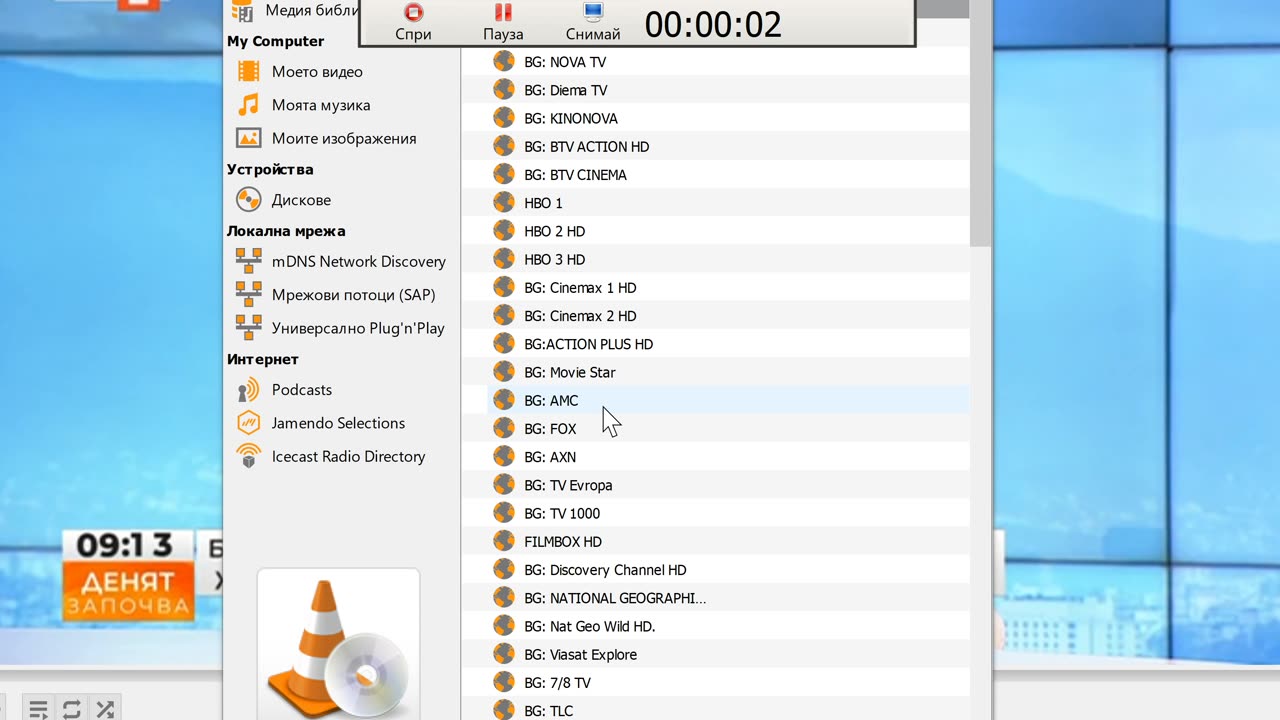Click the playlist vertical scrollbar thumb
The width and height of the screenshot is (1280, 720).
tap(980, 133)
